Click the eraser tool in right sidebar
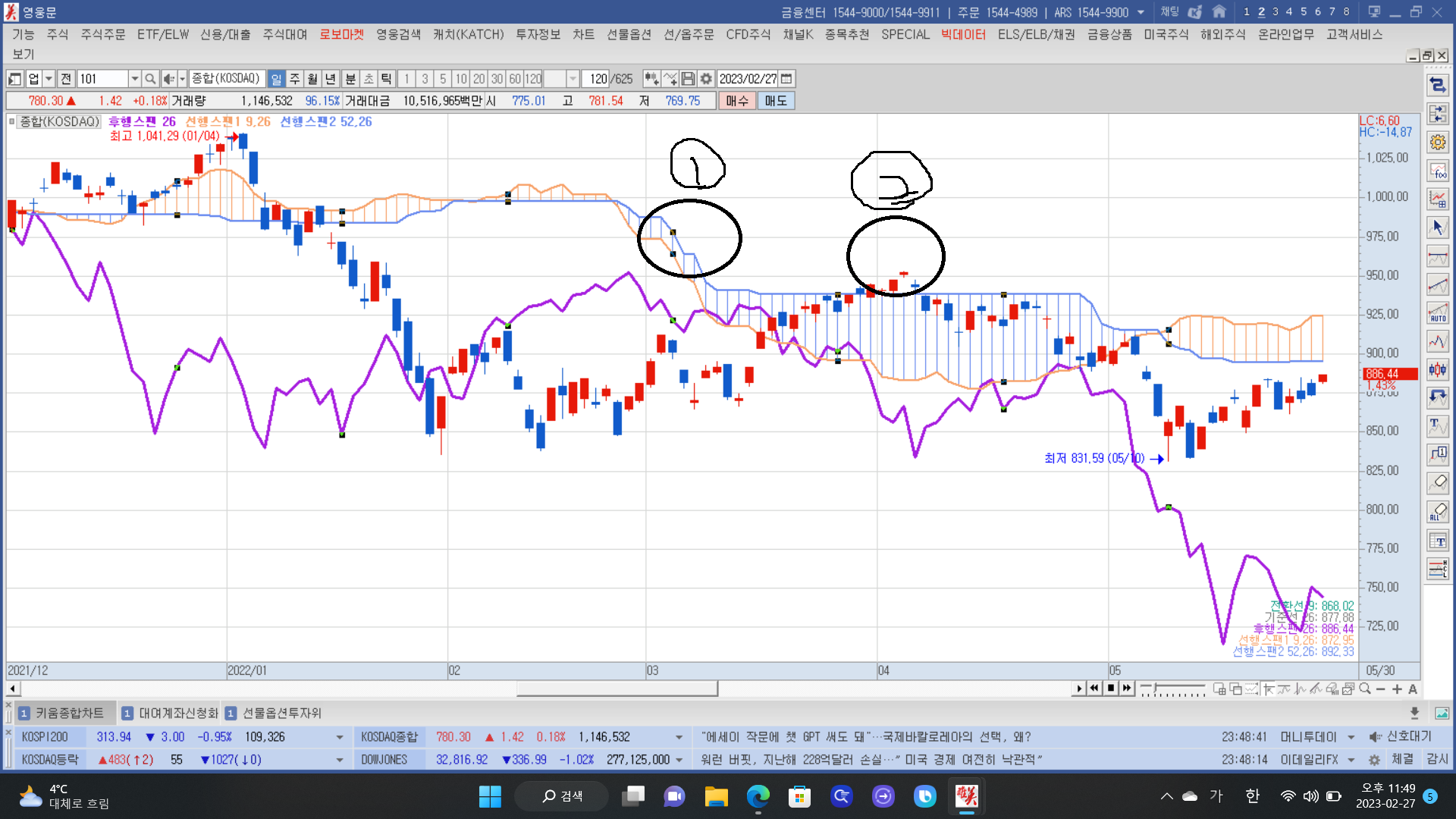 tap(1437, 483)
